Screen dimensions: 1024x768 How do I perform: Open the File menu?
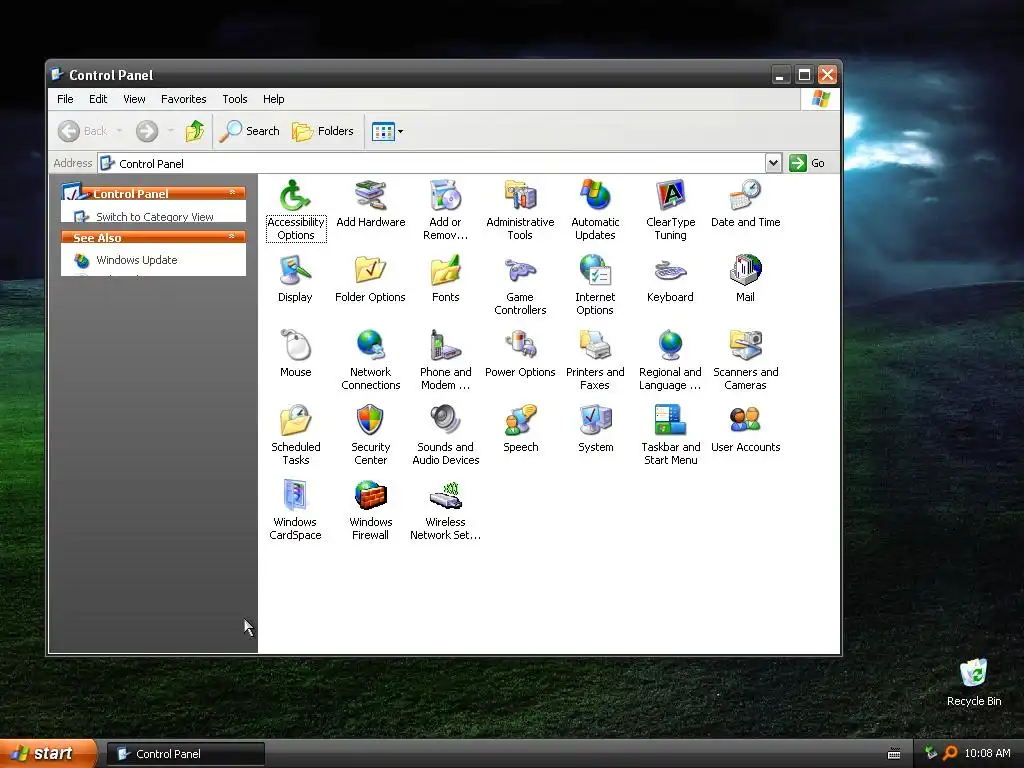click(x=65, y=99)
